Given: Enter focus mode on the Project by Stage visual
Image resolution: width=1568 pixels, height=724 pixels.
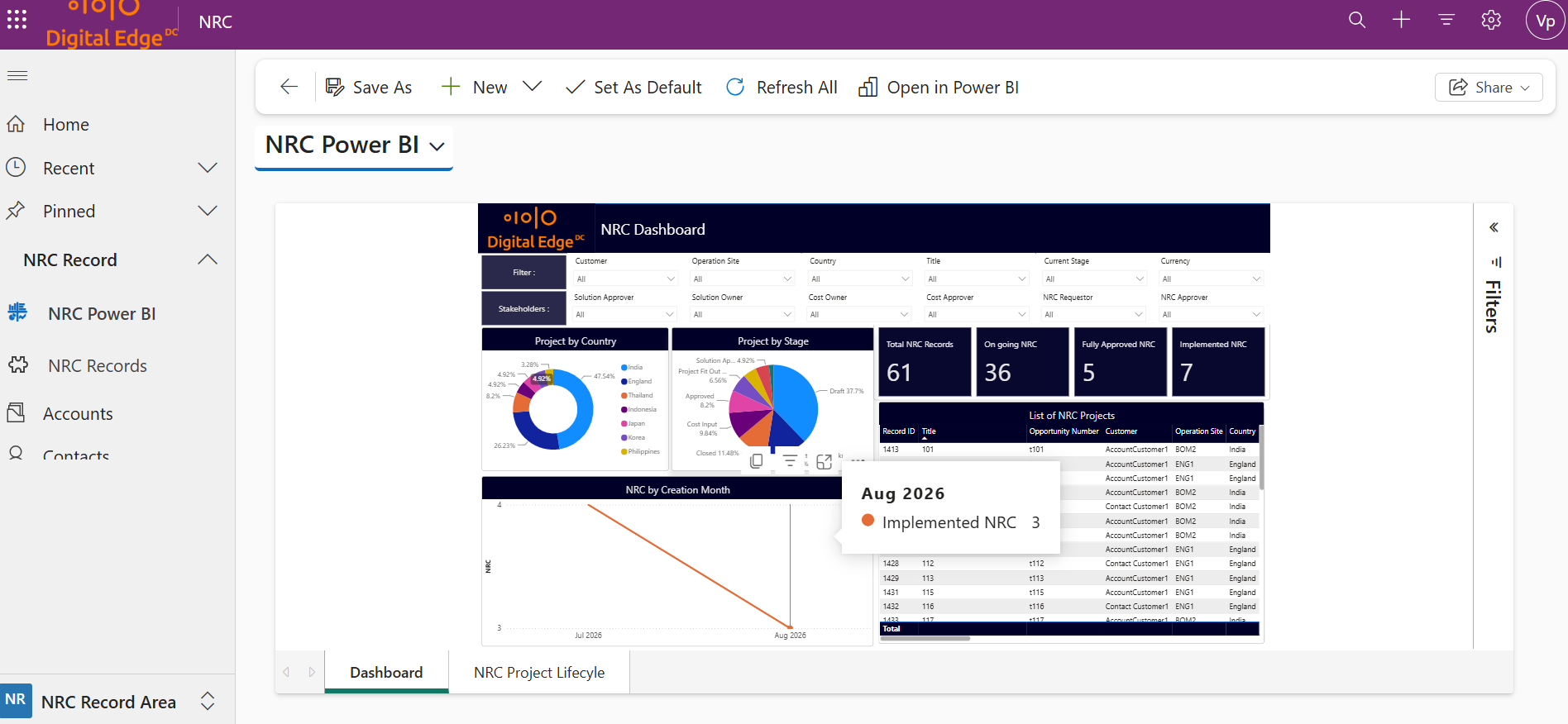Looking at the screenshot, I should tap(824, 461).
